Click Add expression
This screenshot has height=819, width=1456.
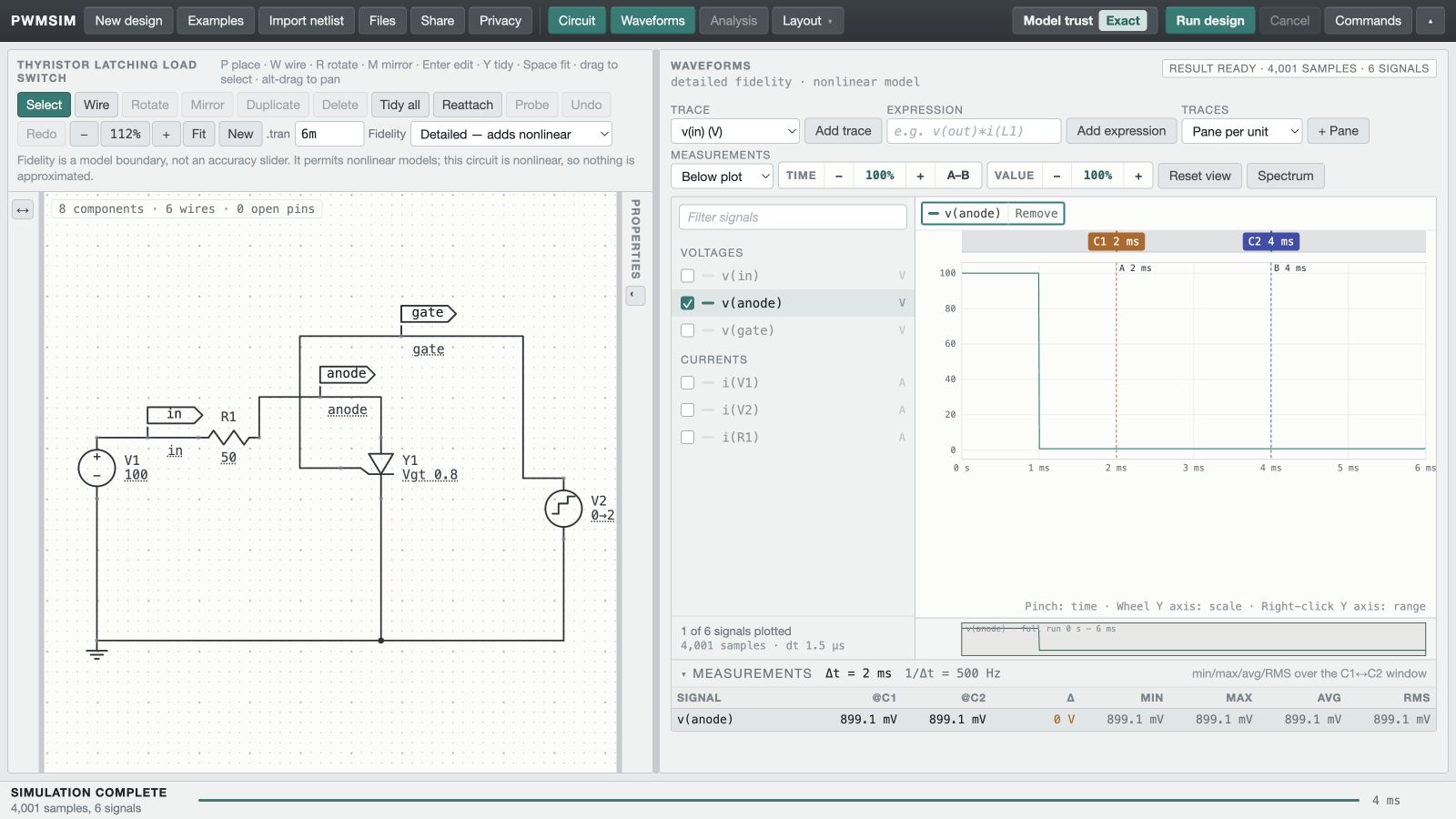point(1121,131)
